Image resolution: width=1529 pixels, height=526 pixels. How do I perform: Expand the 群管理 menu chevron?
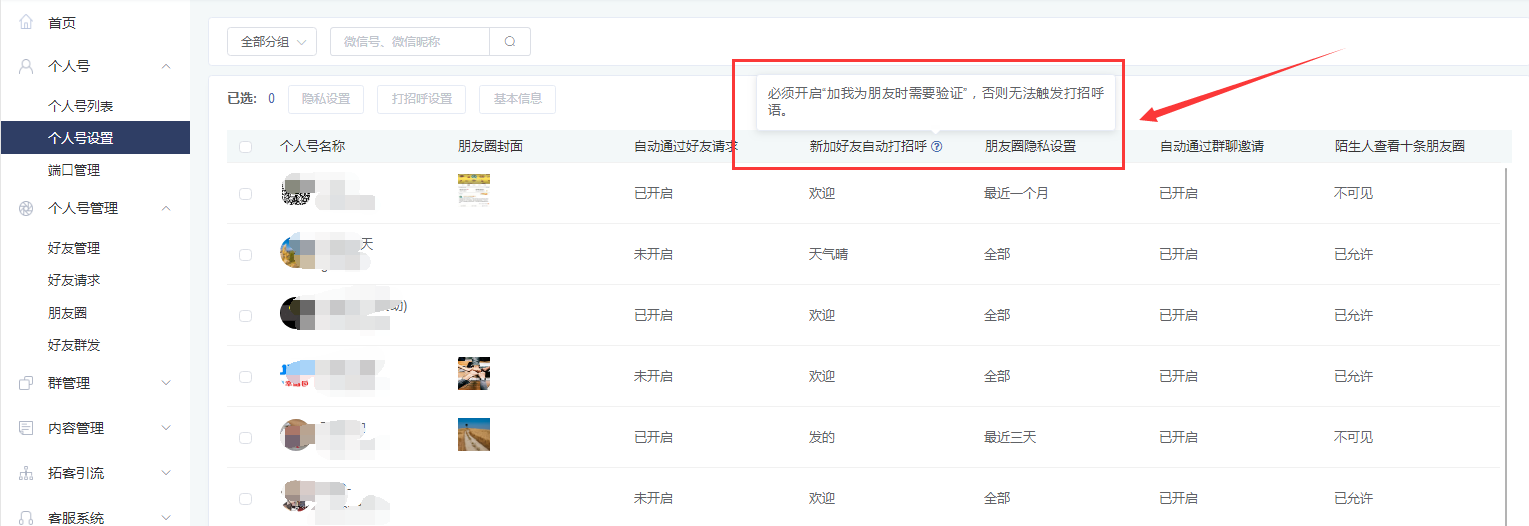click(x=166, y=383)
